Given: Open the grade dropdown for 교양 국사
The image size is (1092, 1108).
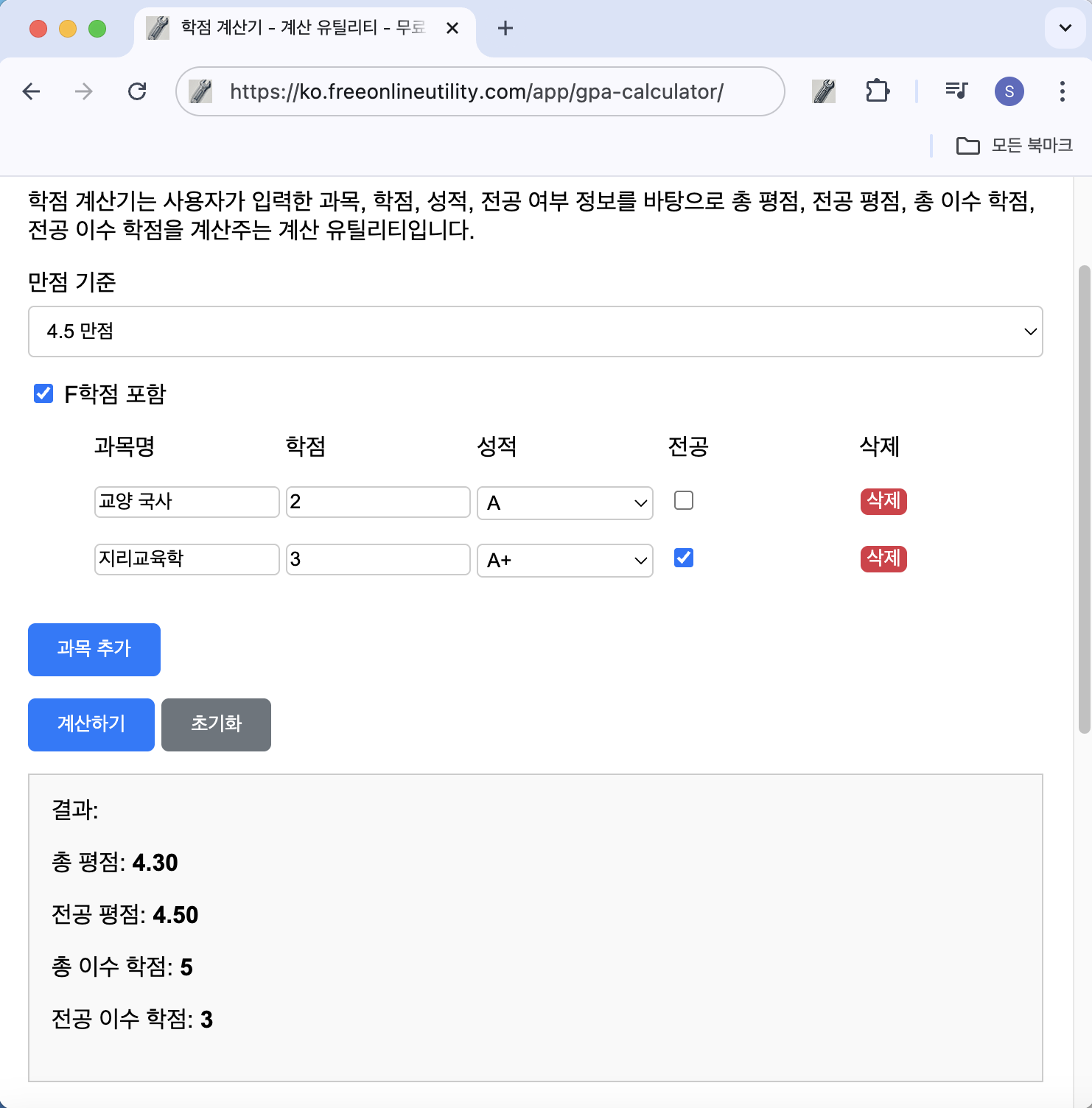Looking at the screenshot, I should [564, 503].
